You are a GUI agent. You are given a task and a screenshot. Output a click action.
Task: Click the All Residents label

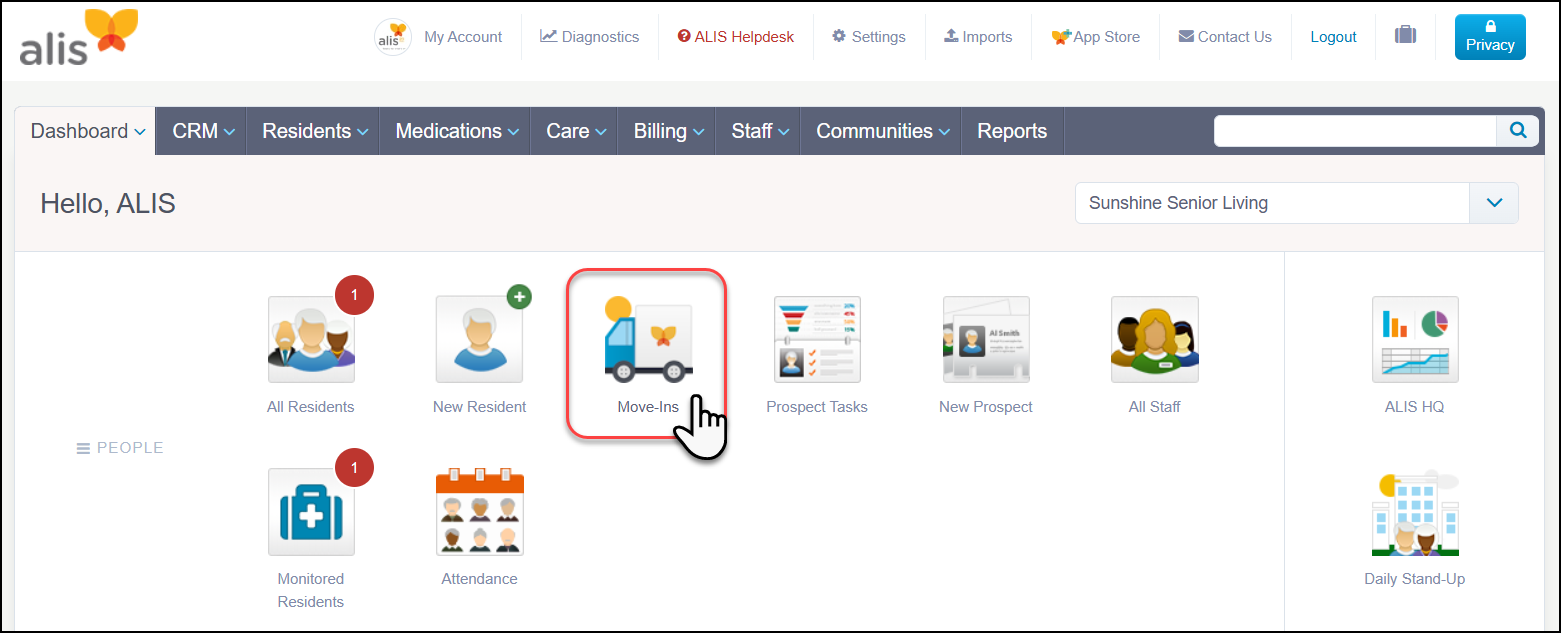pyautogui.click(x=311, y=407)
